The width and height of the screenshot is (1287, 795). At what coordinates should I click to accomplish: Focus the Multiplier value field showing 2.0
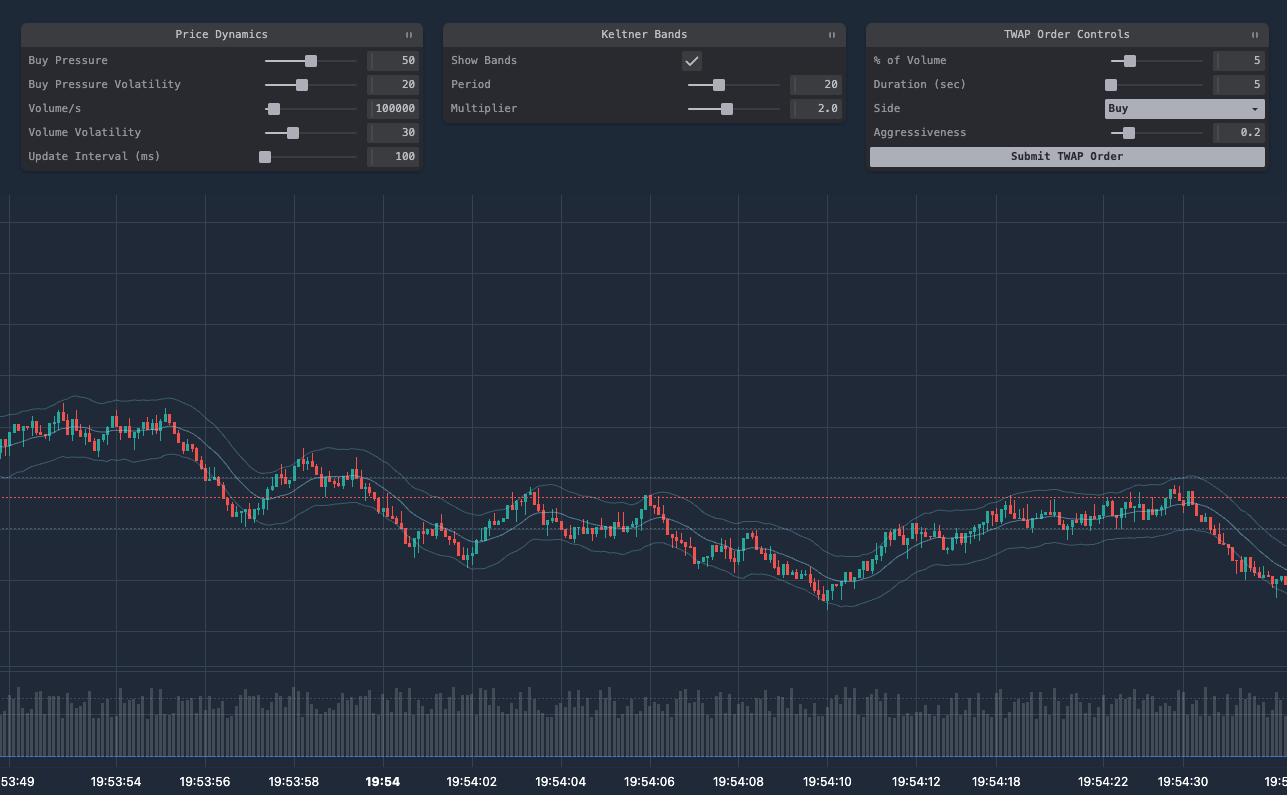[x=816, y=109]
